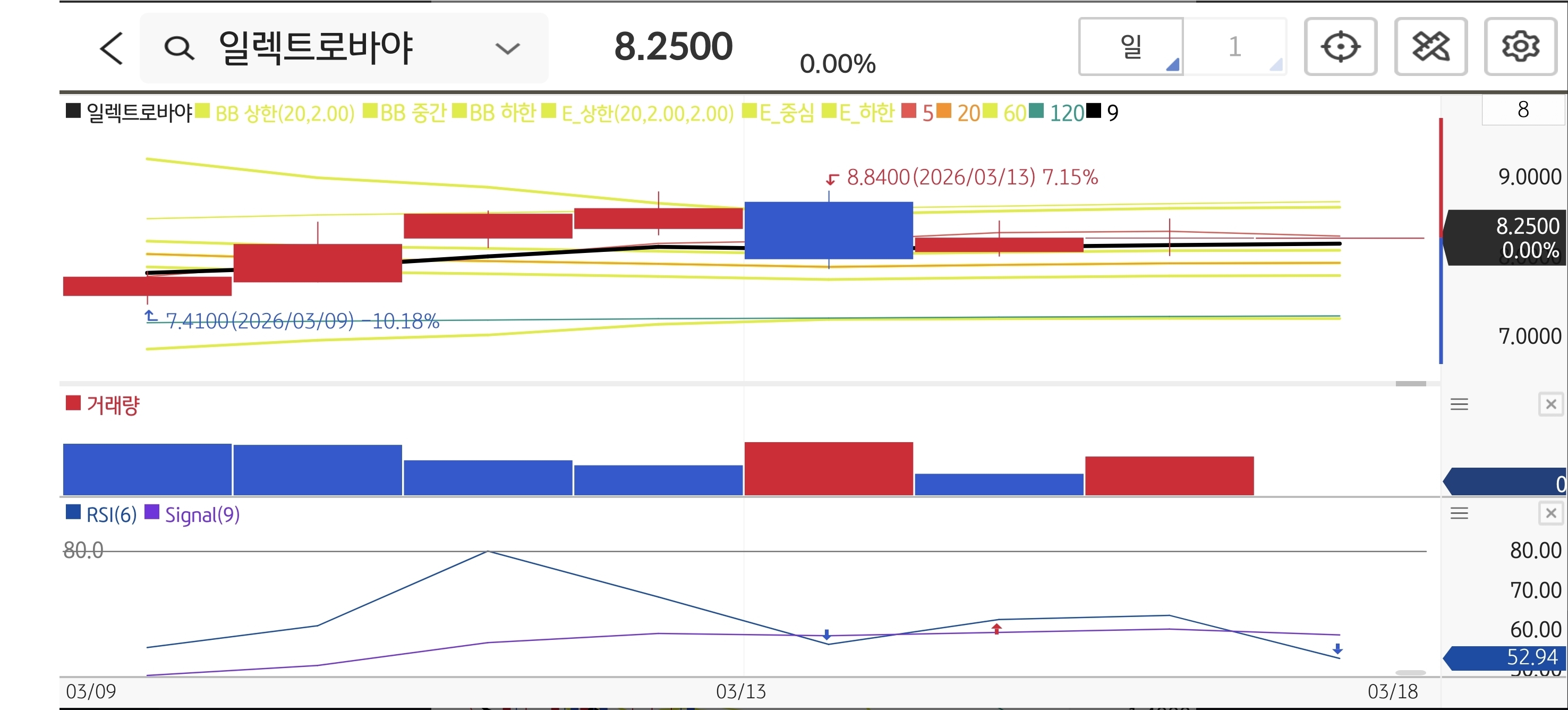Image resolution: width=1568 pixels, height=710 pixels.
Task: Click the red 5-day MA color swatch
Action: click(x=908, y=112)
